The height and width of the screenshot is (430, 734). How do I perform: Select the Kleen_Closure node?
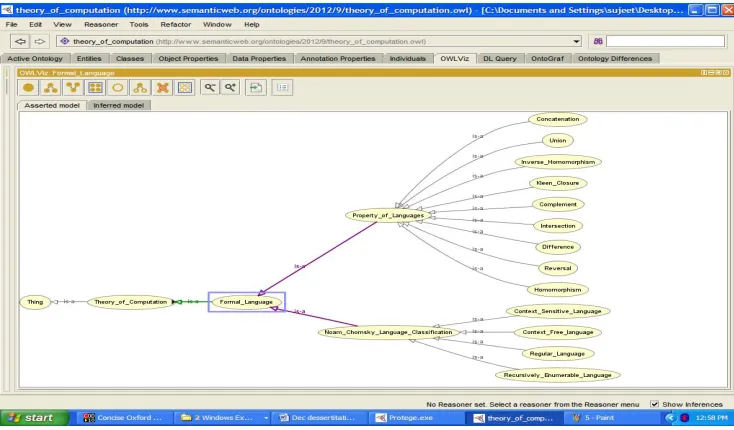[x=558, y=183]
